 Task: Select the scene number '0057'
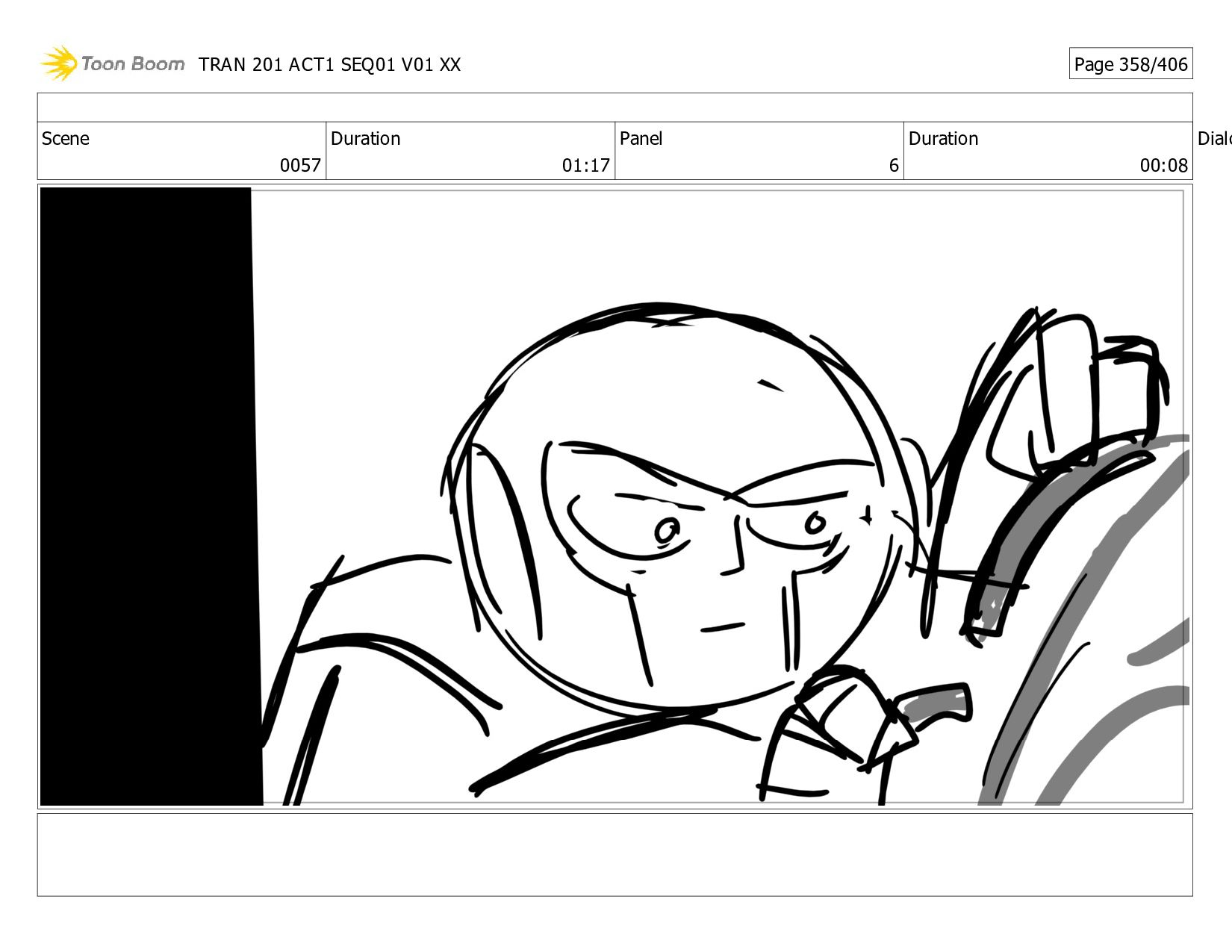coord(300,165)
